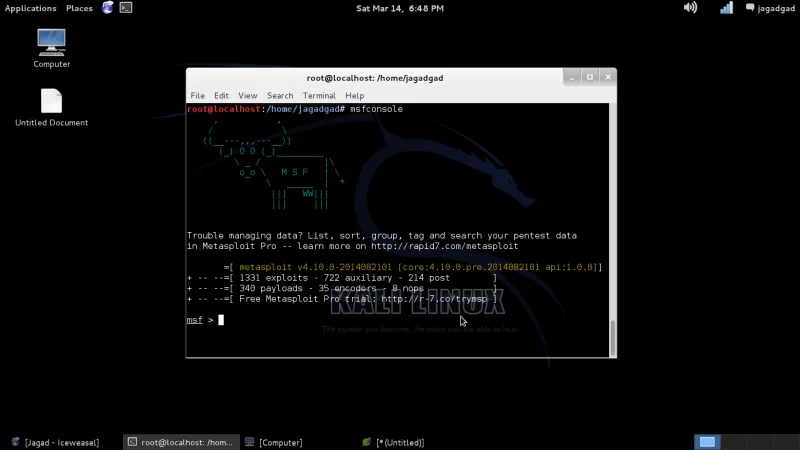Select the Untitled Document desktop icon
This screenshot has height=450, width=800.
pyautogui.click(x=52, y=108)
